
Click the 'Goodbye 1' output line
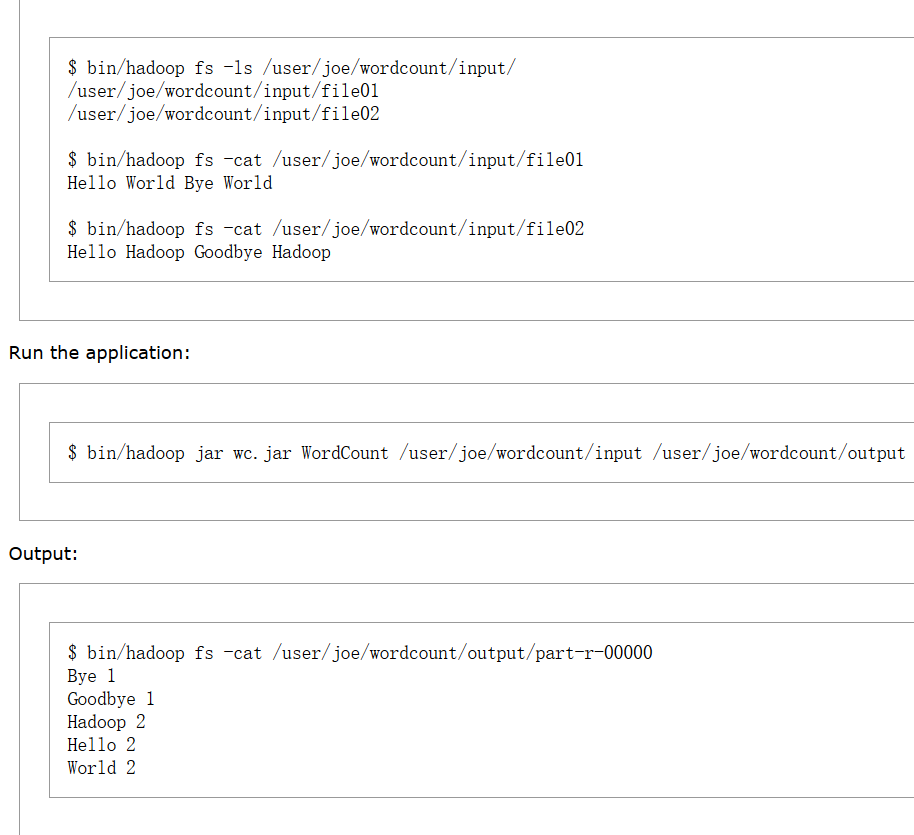[x=110, y=699]
